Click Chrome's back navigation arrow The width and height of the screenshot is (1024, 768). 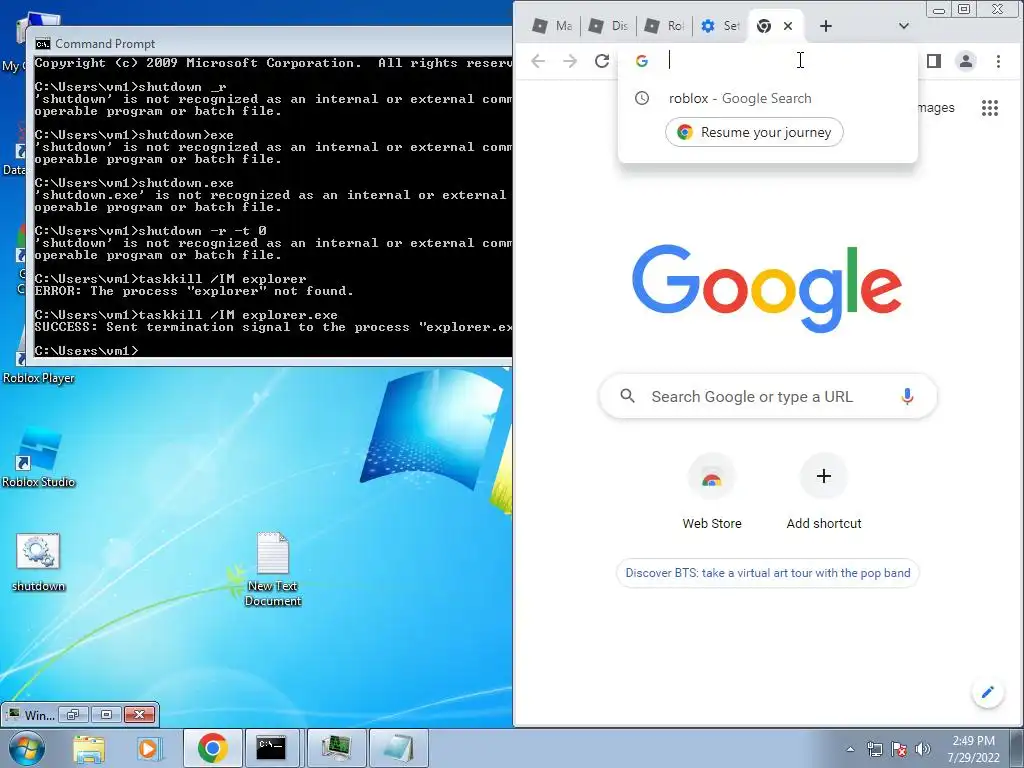coord(538,61)
